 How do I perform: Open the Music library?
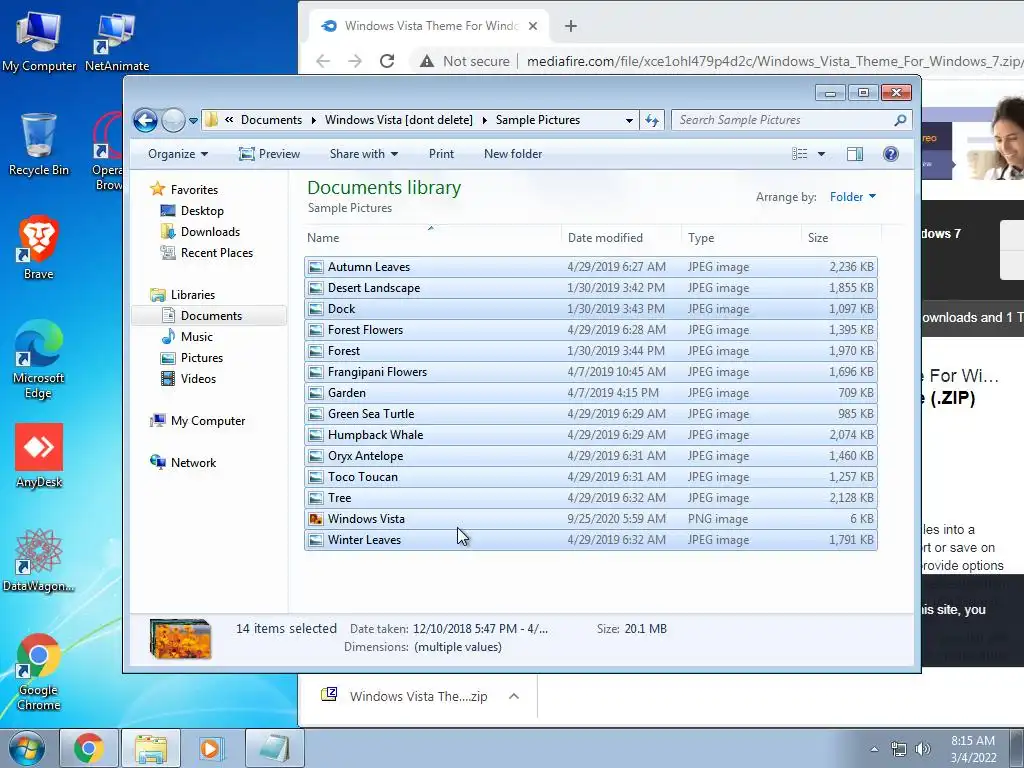pos(197,336)
